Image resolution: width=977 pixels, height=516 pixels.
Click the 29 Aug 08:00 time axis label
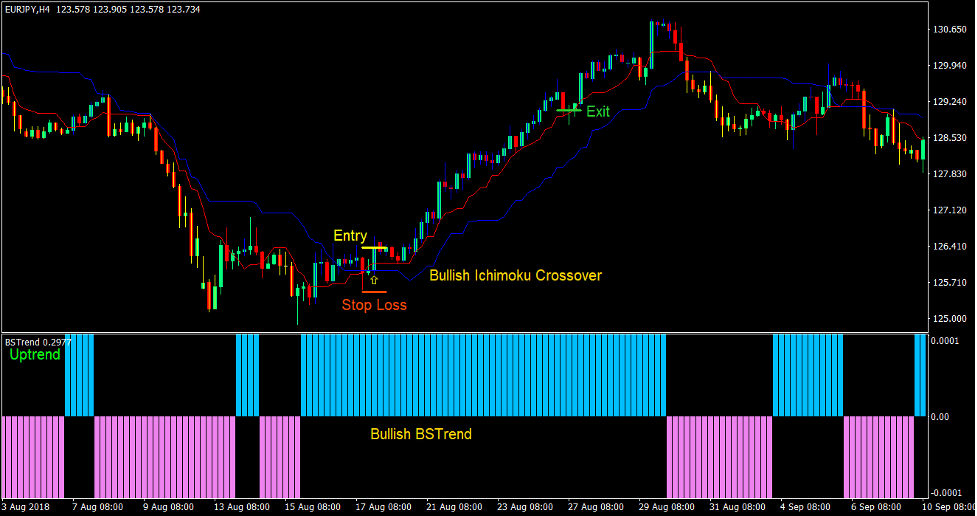click(668, 506)
